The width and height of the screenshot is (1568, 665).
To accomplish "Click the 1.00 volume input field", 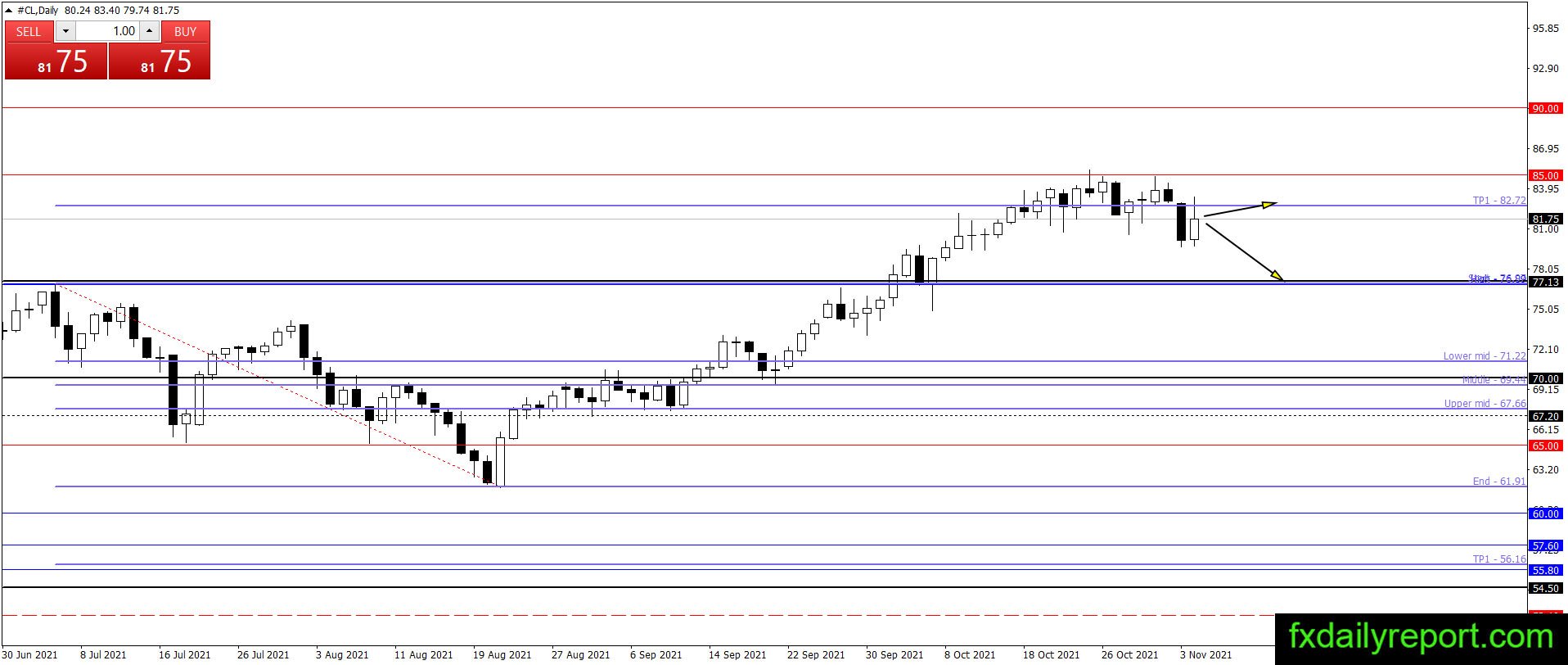I will [107, 31].
